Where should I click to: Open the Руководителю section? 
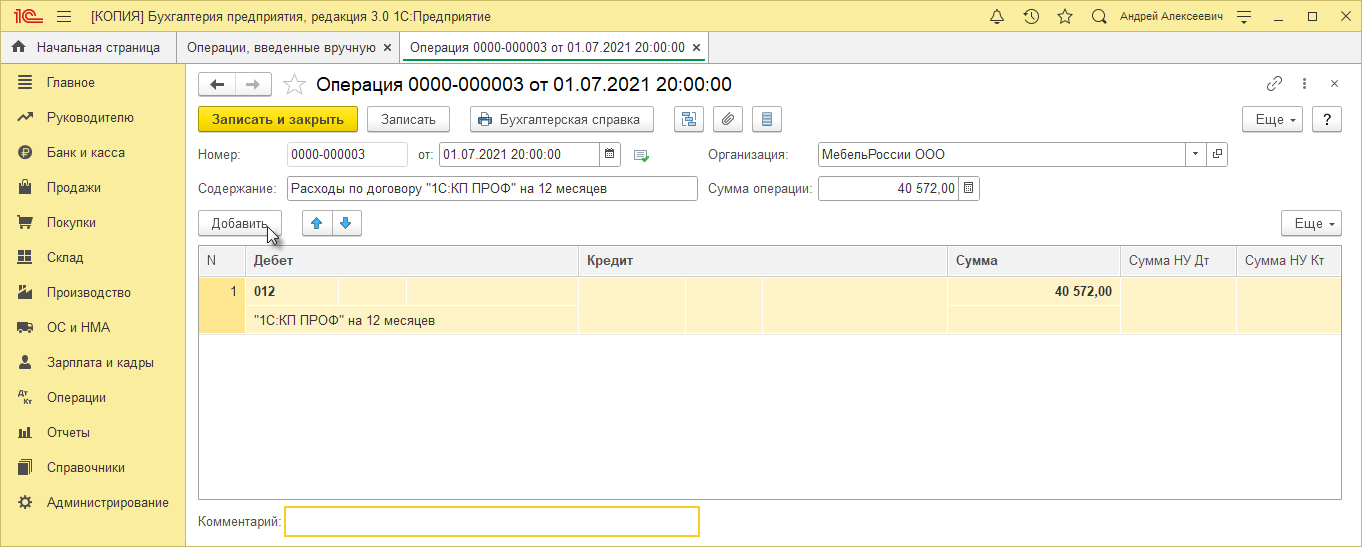pos(90,117)
